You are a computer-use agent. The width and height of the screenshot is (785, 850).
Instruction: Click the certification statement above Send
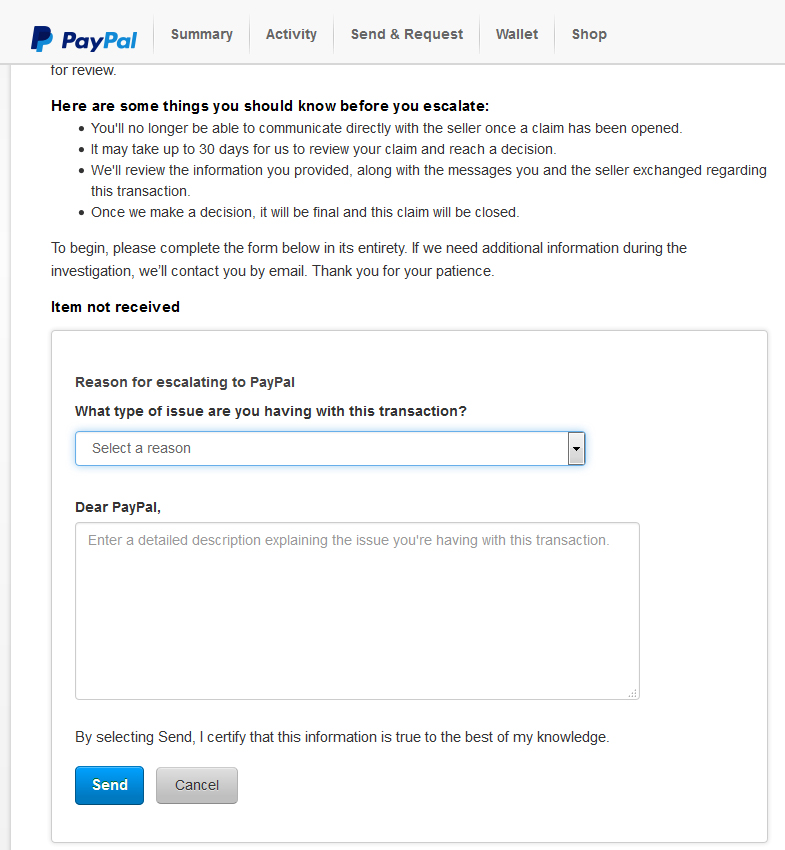click(x=342, y=737)
